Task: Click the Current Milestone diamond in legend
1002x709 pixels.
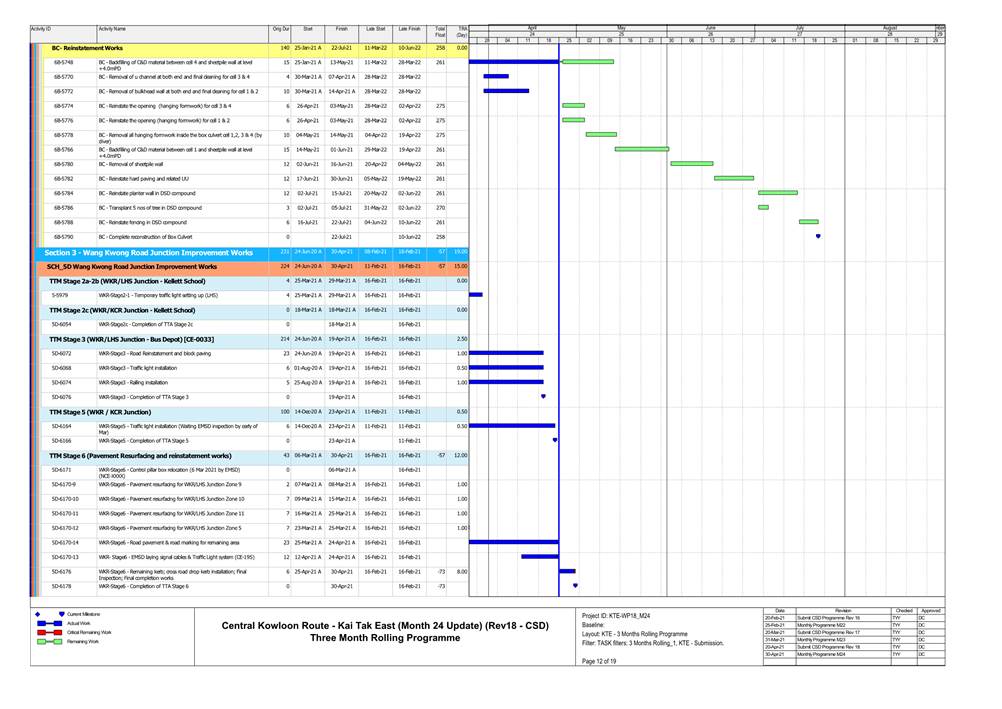Action: click(x=61, y=613)
